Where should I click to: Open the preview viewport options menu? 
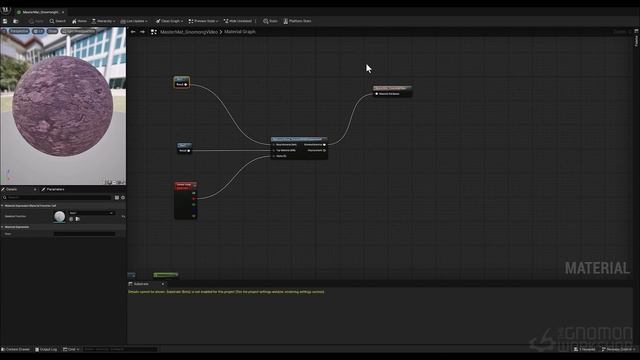4,31
